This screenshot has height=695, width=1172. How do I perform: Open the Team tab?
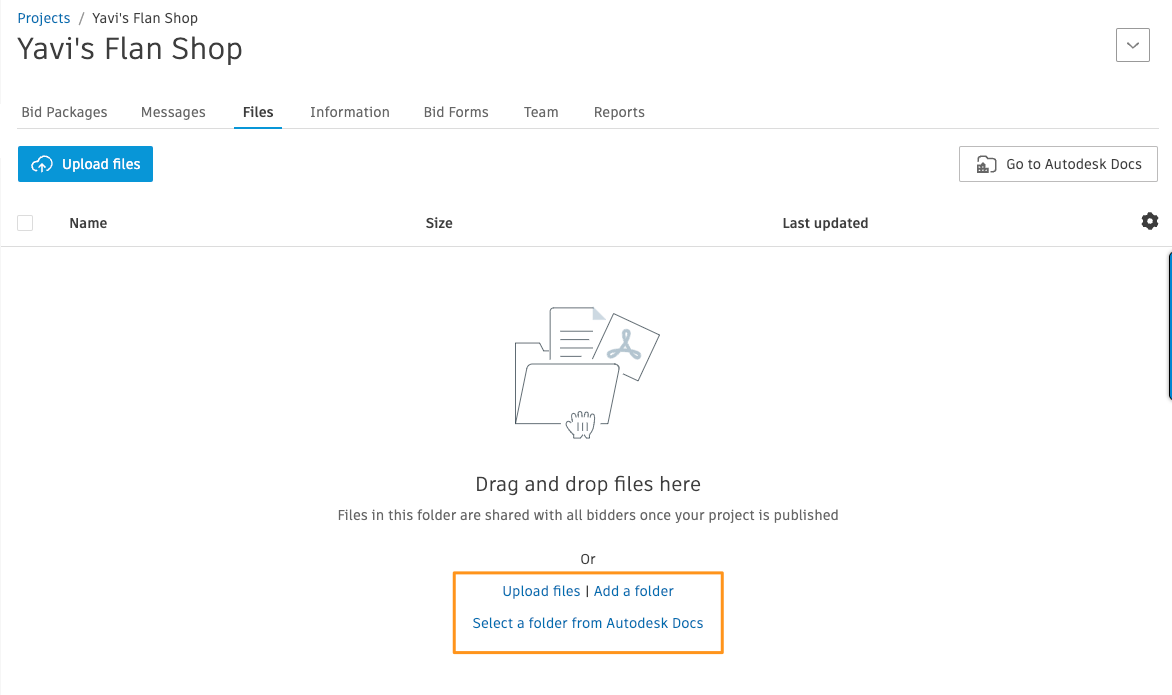click(541, 112)
